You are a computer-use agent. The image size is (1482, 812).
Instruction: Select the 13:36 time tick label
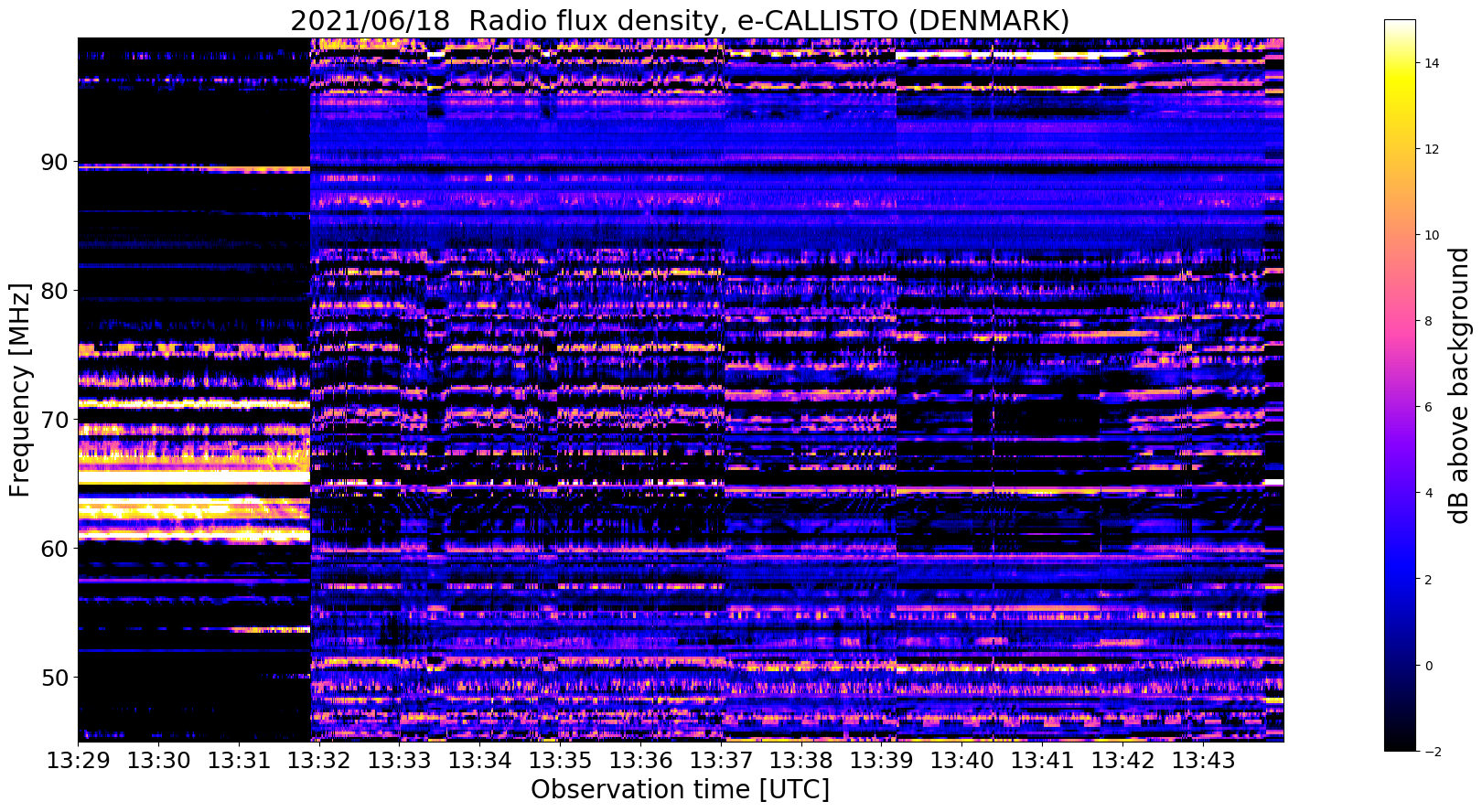(640, 761)
